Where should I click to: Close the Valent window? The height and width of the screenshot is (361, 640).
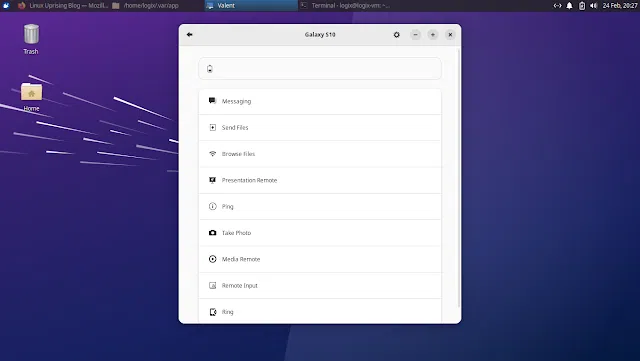[450, 35]
